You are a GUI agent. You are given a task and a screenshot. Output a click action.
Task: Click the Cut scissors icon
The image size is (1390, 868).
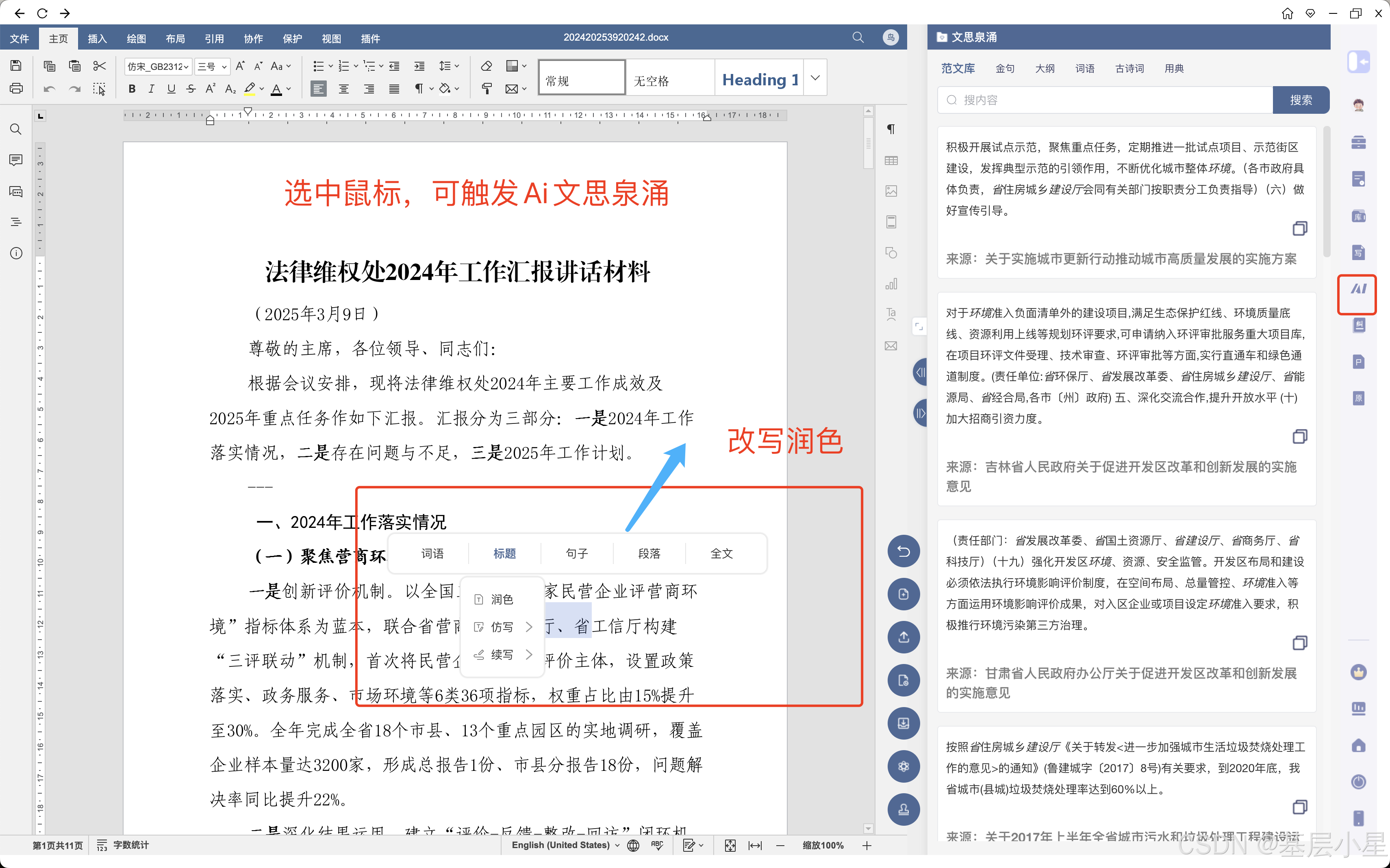99,66
